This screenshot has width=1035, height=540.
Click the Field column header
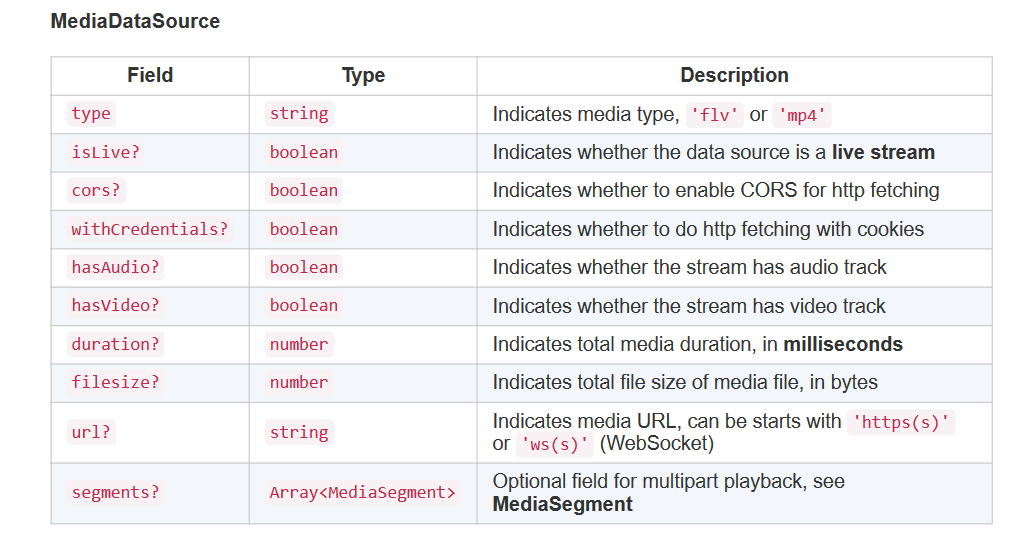(150, 75)
